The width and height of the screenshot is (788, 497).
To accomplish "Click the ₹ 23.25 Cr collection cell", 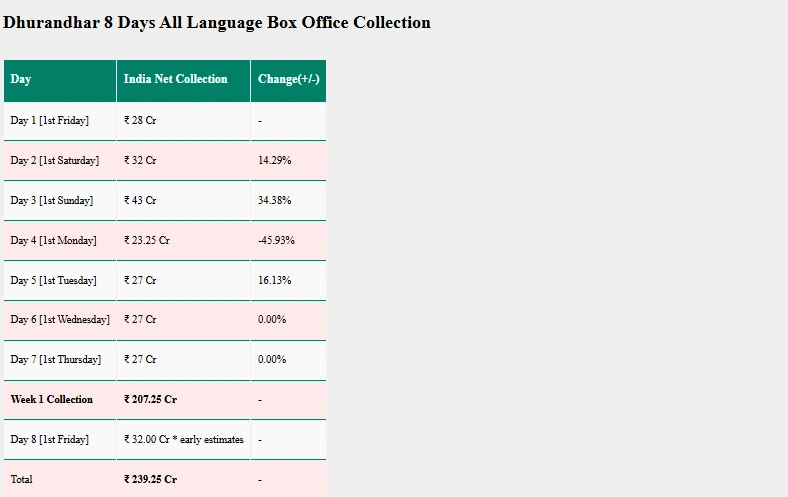I will (147, 241).
